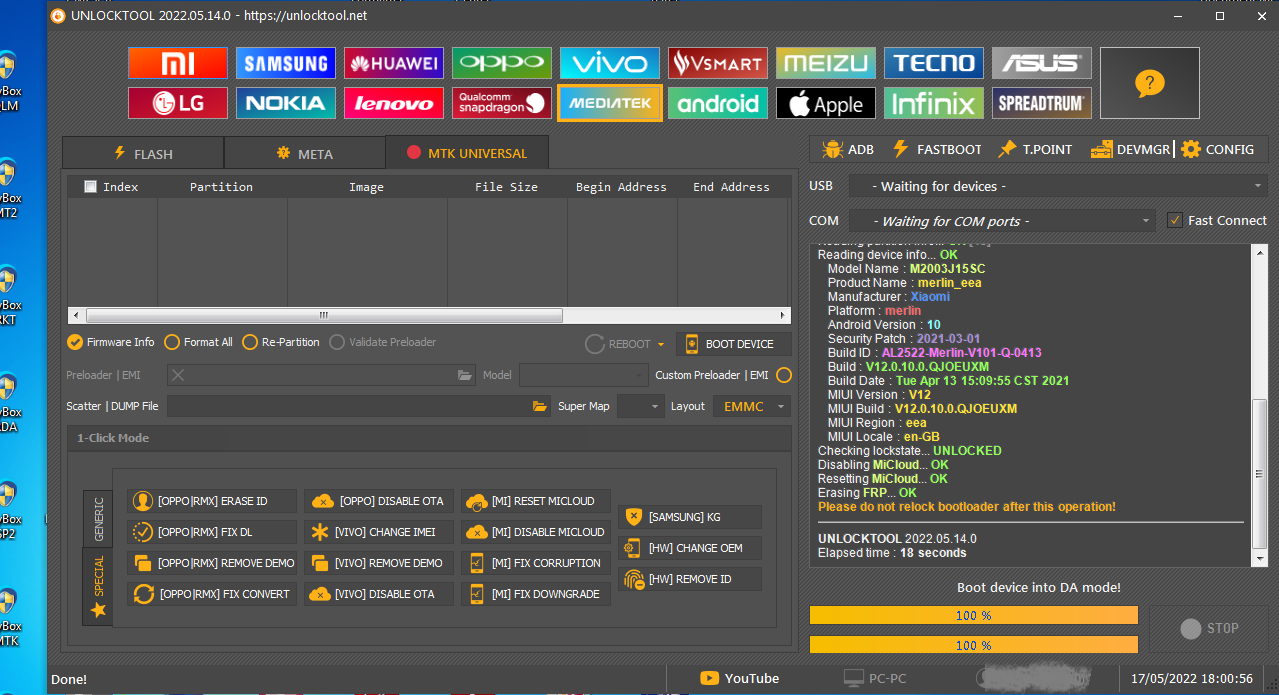The height and width of the screenshot is (695, 1279).
Task: Open the FASTBOOT tool
Action: pyautogui.click(x=937, y=149)
